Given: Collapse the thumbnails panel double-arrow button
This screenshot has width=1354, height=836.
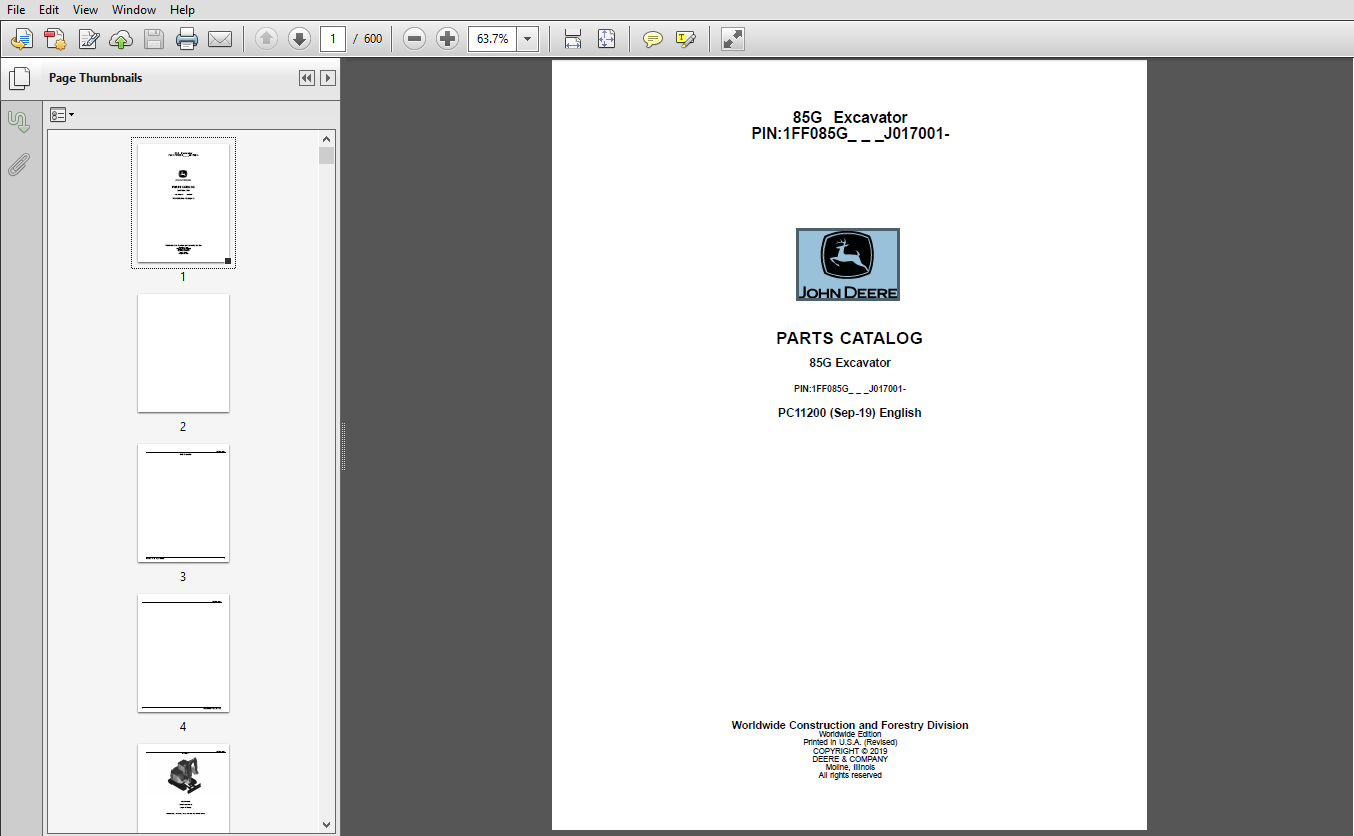Looking at the screenshot, I should pos(307,78).
